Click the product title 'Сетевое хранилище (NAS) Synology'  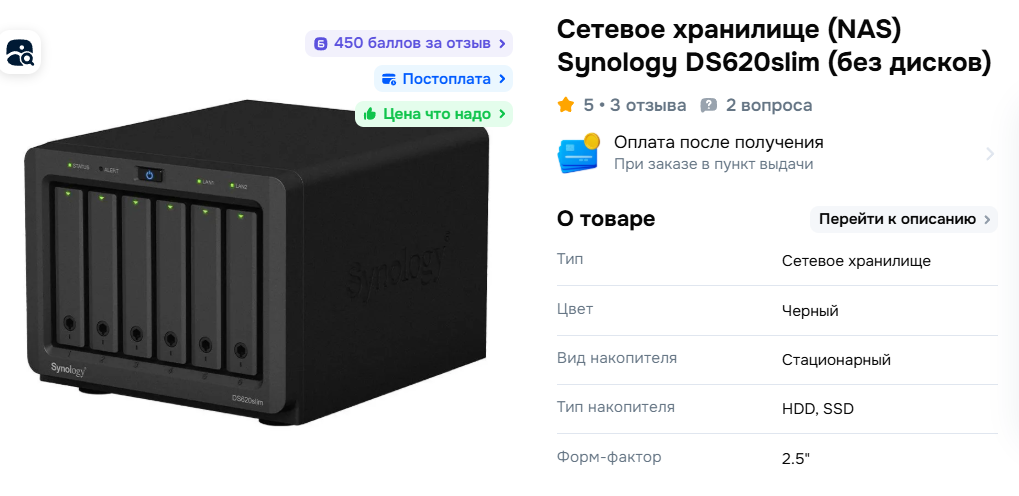[x=774, y=46]
